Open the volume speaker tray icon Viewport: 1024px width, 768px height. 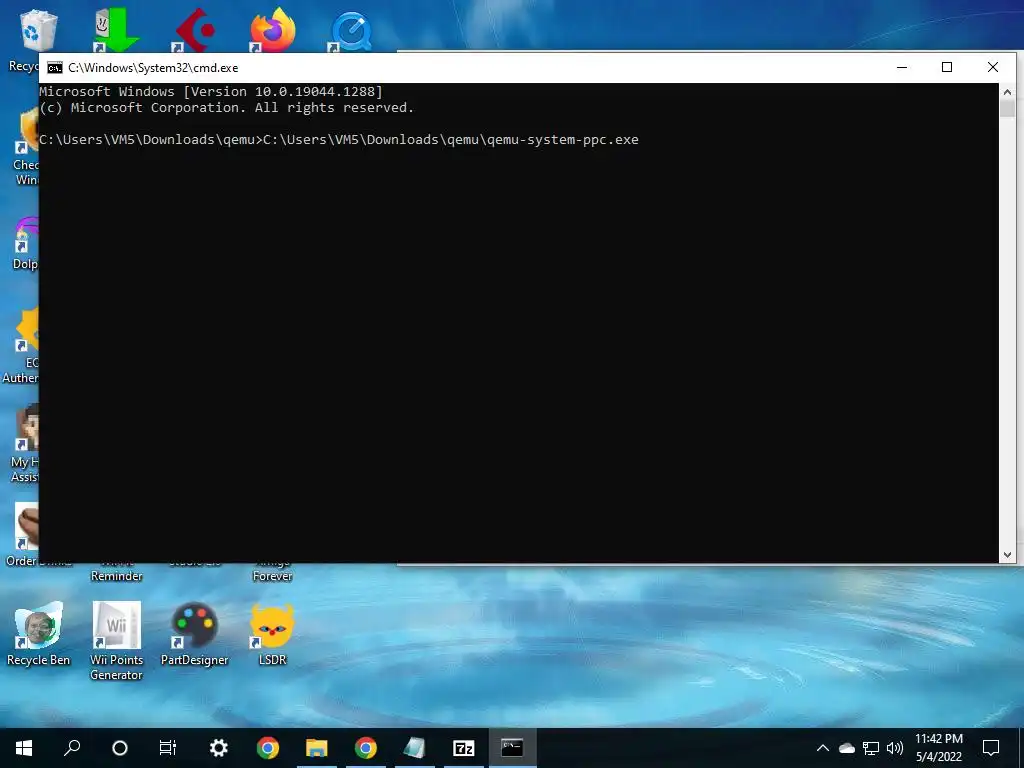click(x=895, y=748)
